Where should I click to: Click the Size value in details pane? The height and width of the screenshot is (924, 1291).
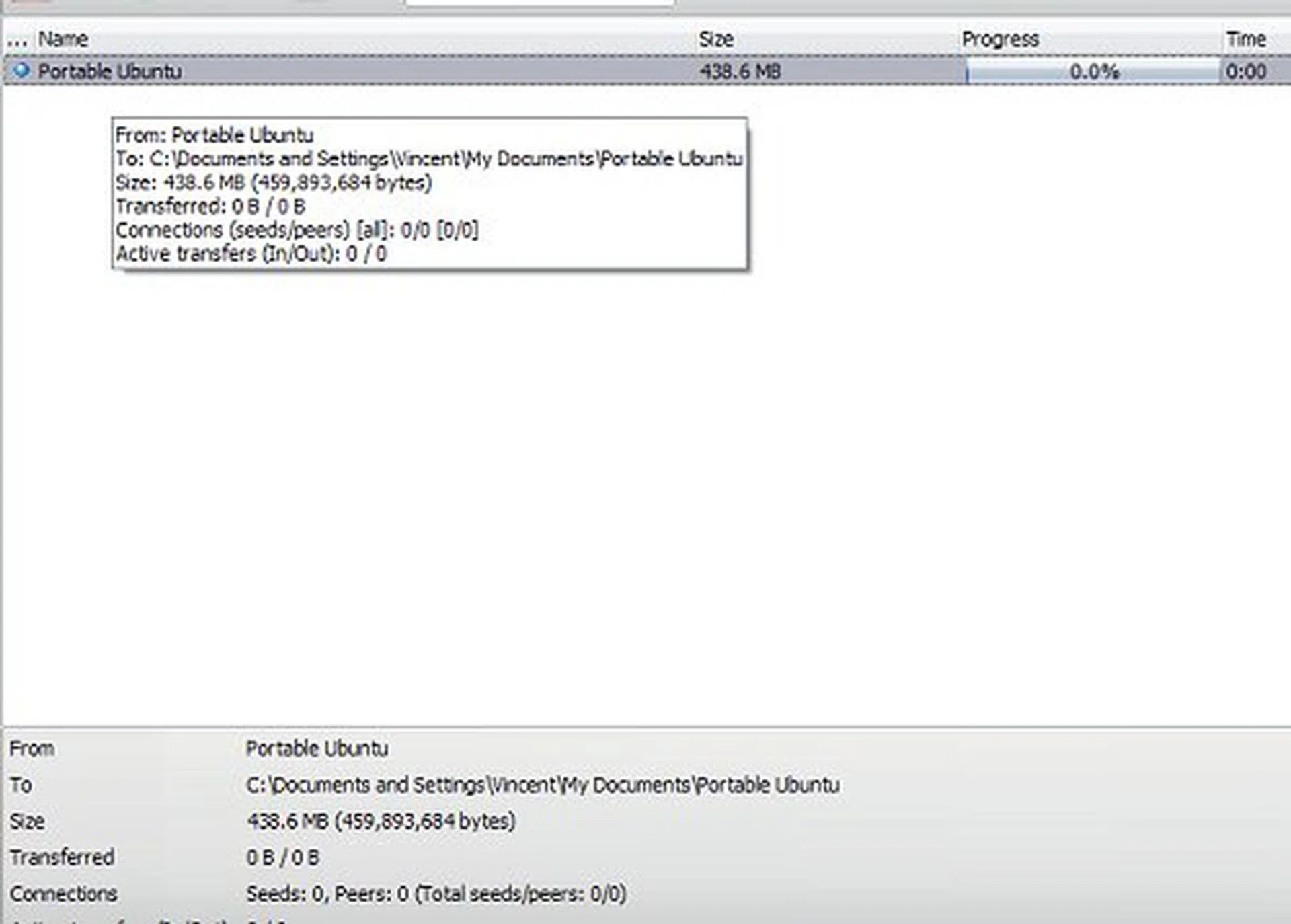(381, 821)
